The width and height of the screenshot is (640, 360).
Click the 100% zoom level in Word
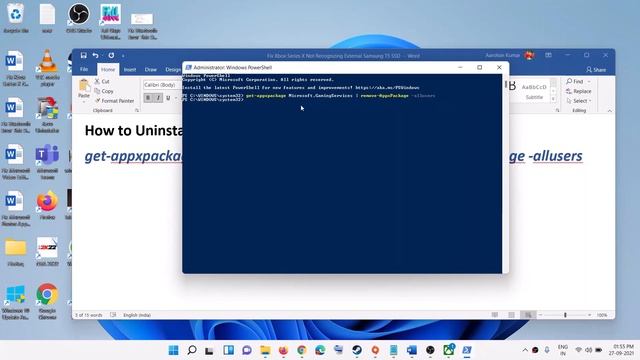coord(602,315)
